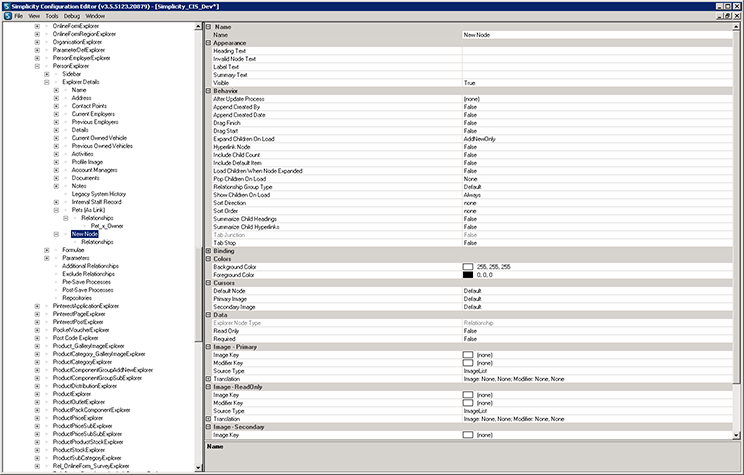Open the File menu

coord(19,16)
